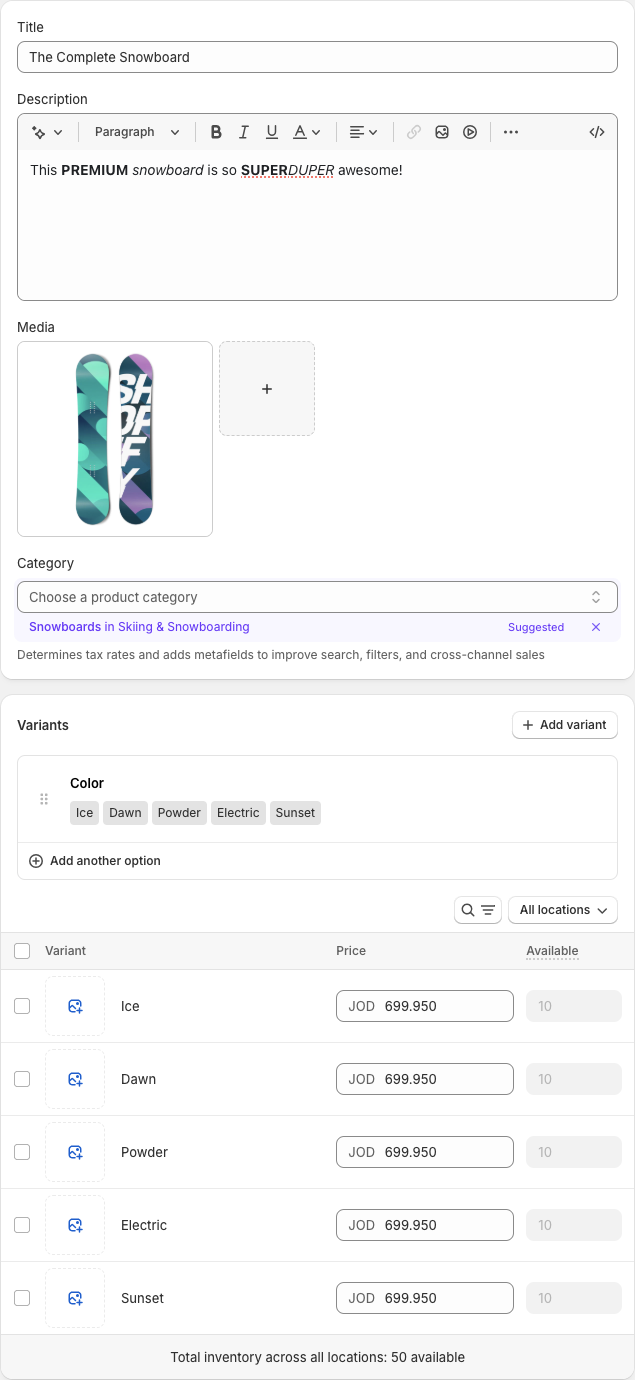The width and height of the screenshot is (635, 1380).
Task: Select the Ice variant checkbox
Action: pos(22,1006)
